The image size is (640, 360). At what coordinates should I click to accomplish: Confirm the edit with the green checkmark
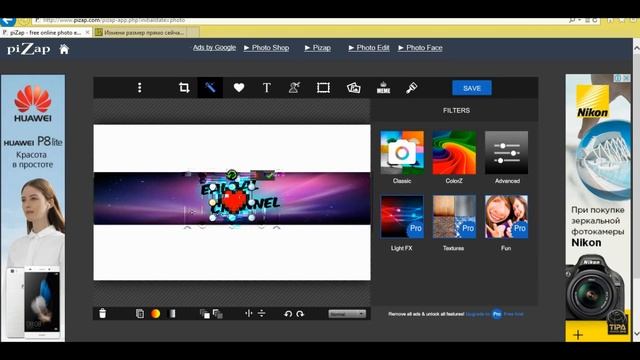click(269, 175)
